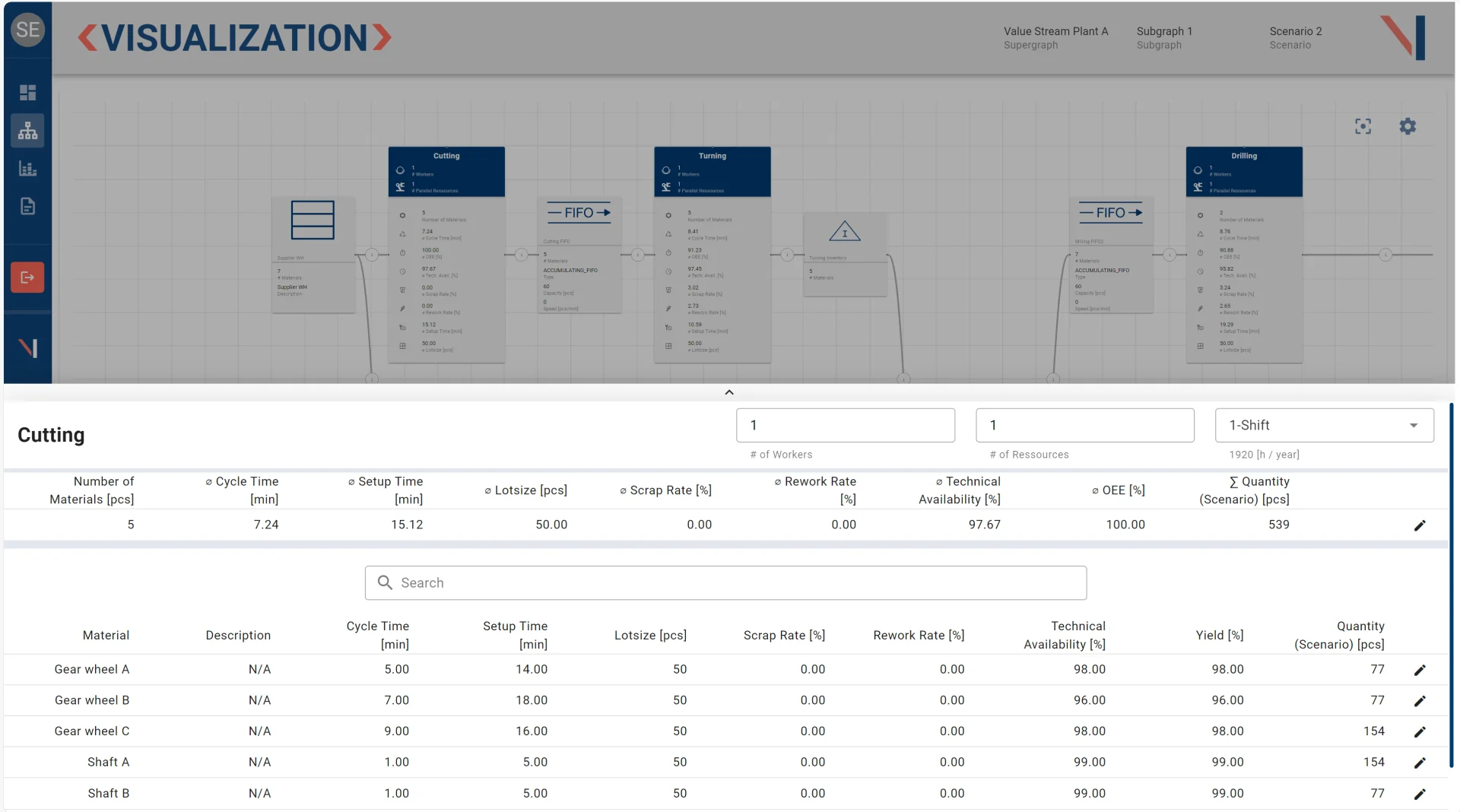Viewport: 1460px width, 812px height.
Task: Edit the Shaft B row
Action: pos(1419,794)
